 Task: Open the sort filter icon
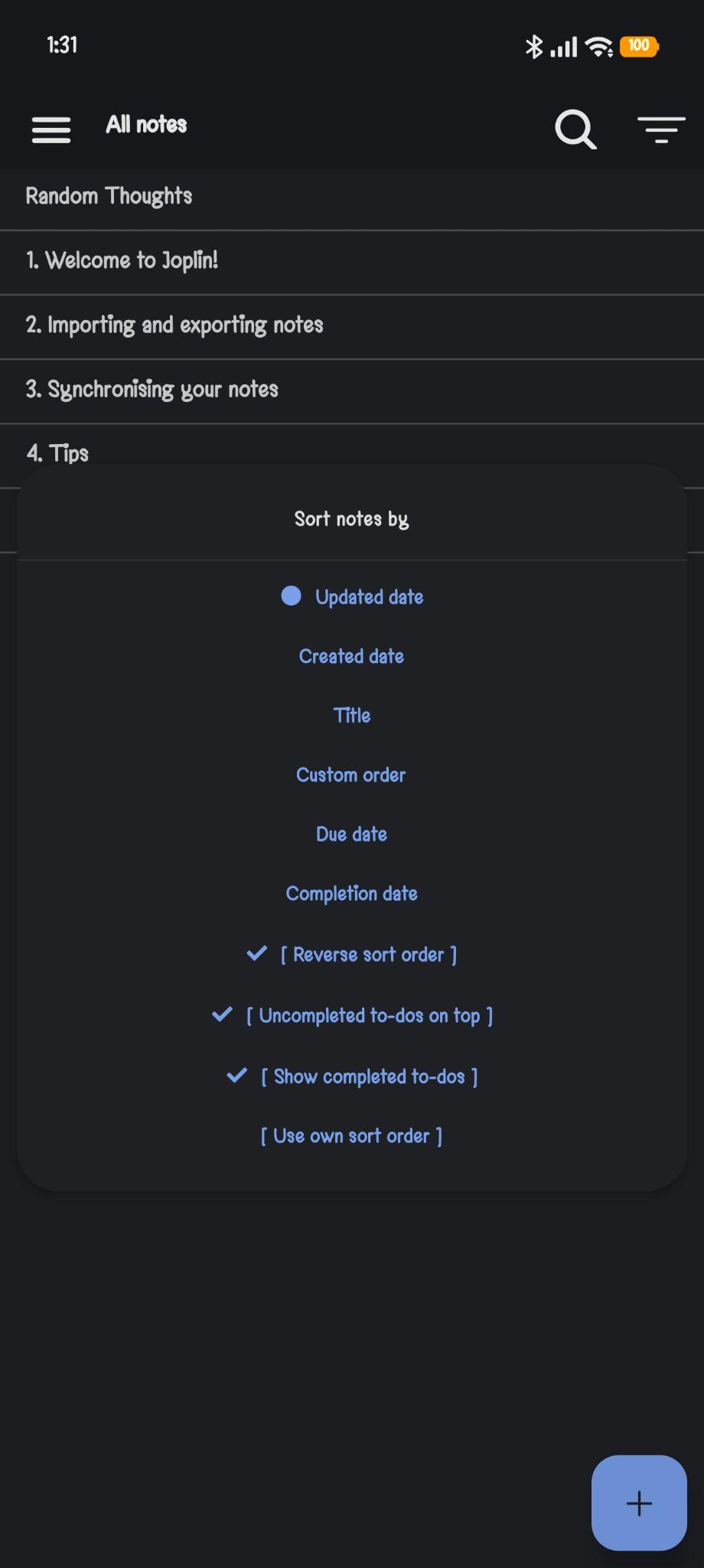661,129
